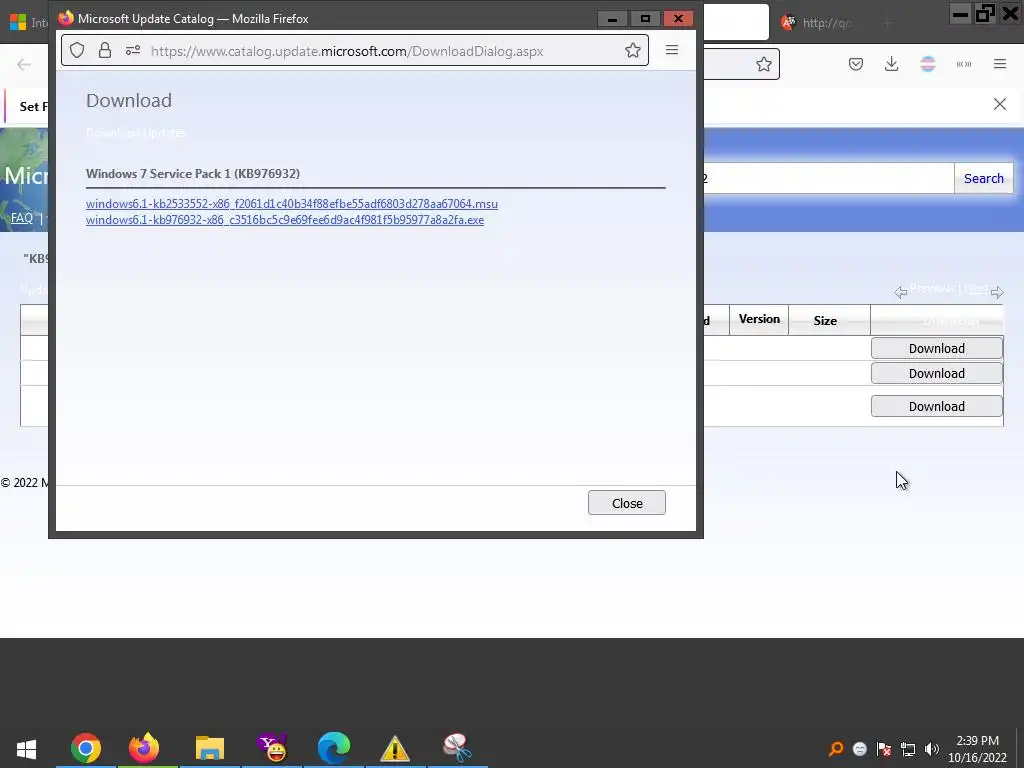This screenshot has height=768, width=1024.
Task: Click the striped profile avatar toolbar icon
Action: tap(927, 64)
